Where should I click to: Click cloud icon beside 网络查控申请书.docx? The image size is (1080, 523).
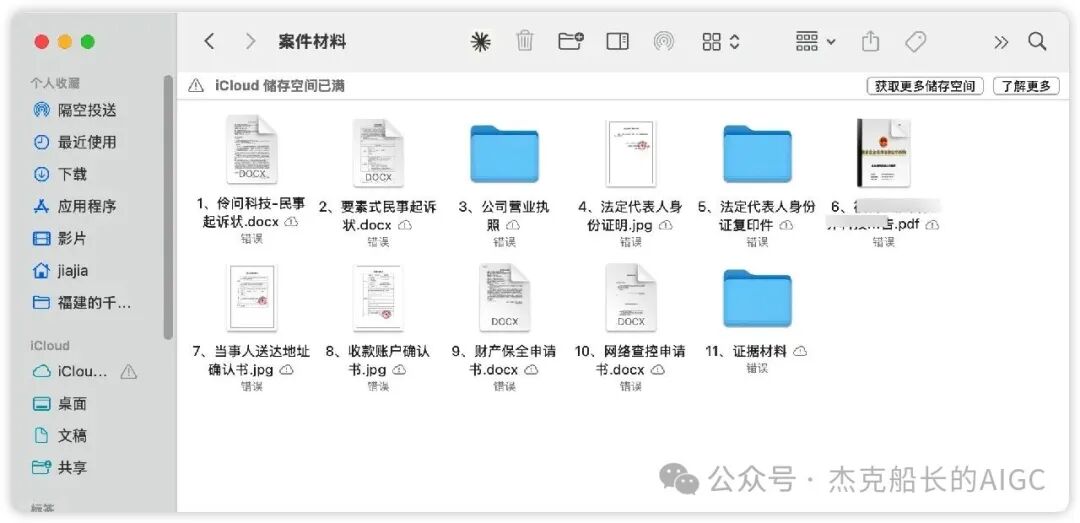[x=658, y=369]
